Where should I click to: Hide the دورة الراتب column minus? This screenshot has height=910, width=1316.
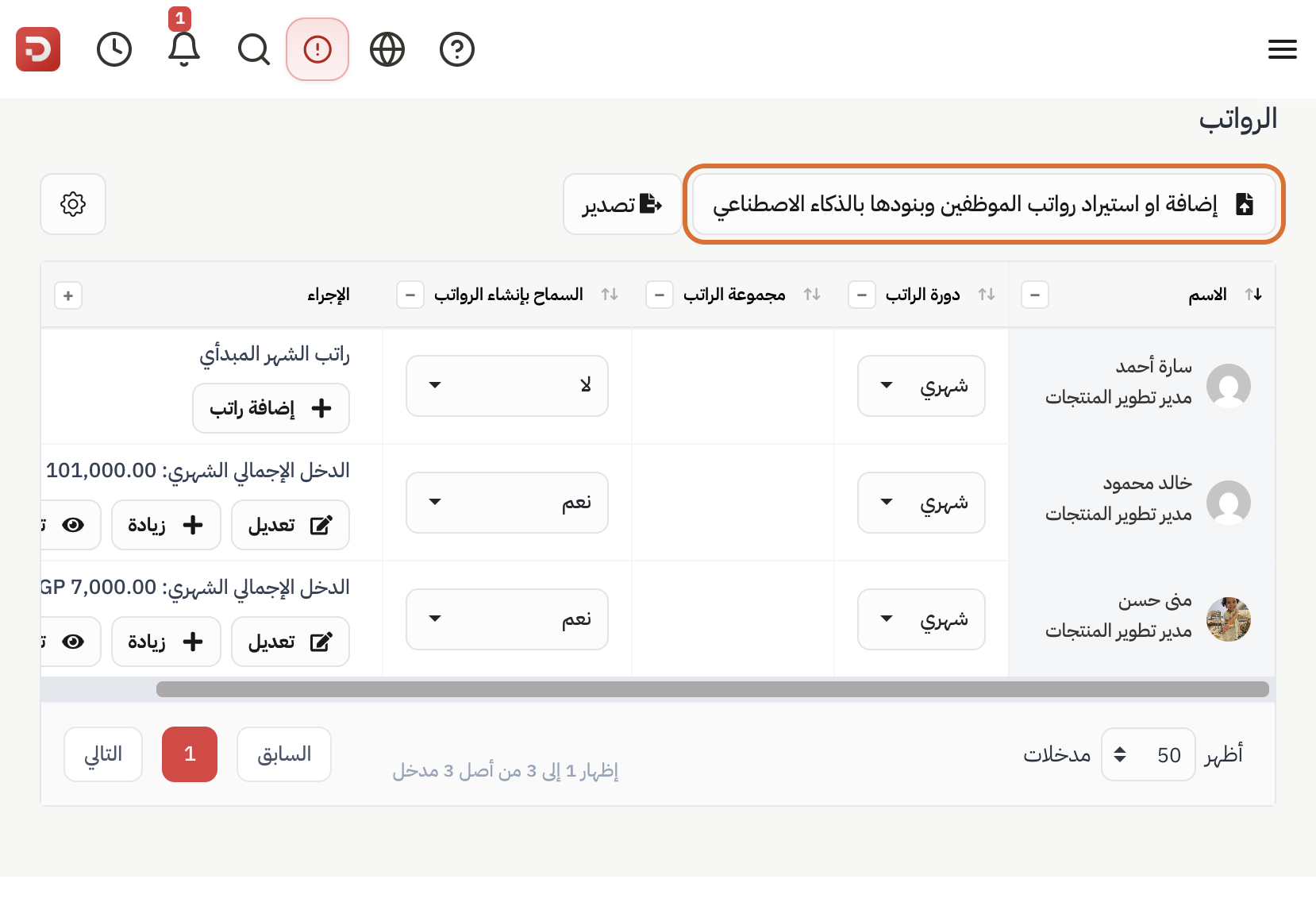coord(862,295)
